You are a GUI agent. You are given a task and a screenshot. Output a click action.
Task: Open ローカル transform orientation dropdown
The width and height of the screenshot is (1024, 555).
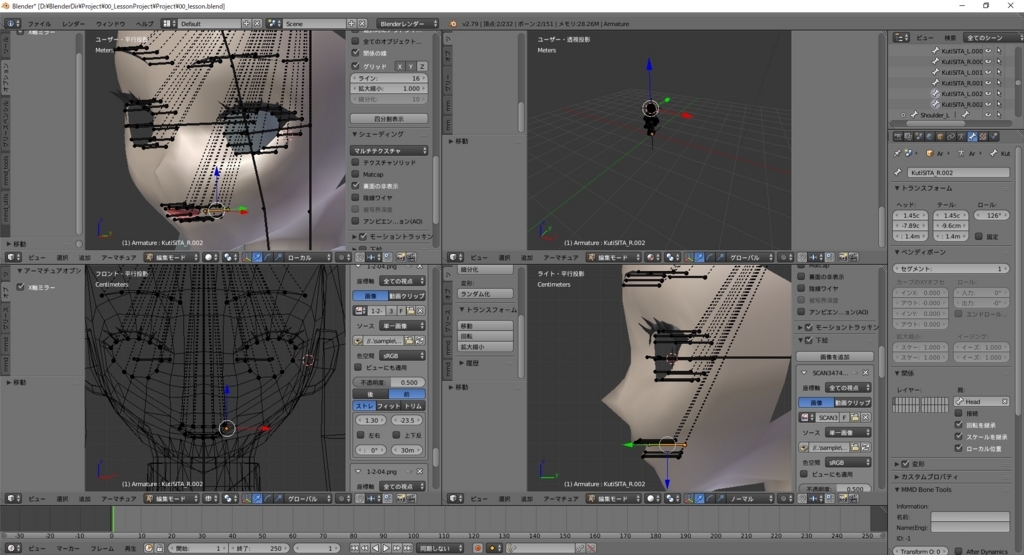pos(308,257)
